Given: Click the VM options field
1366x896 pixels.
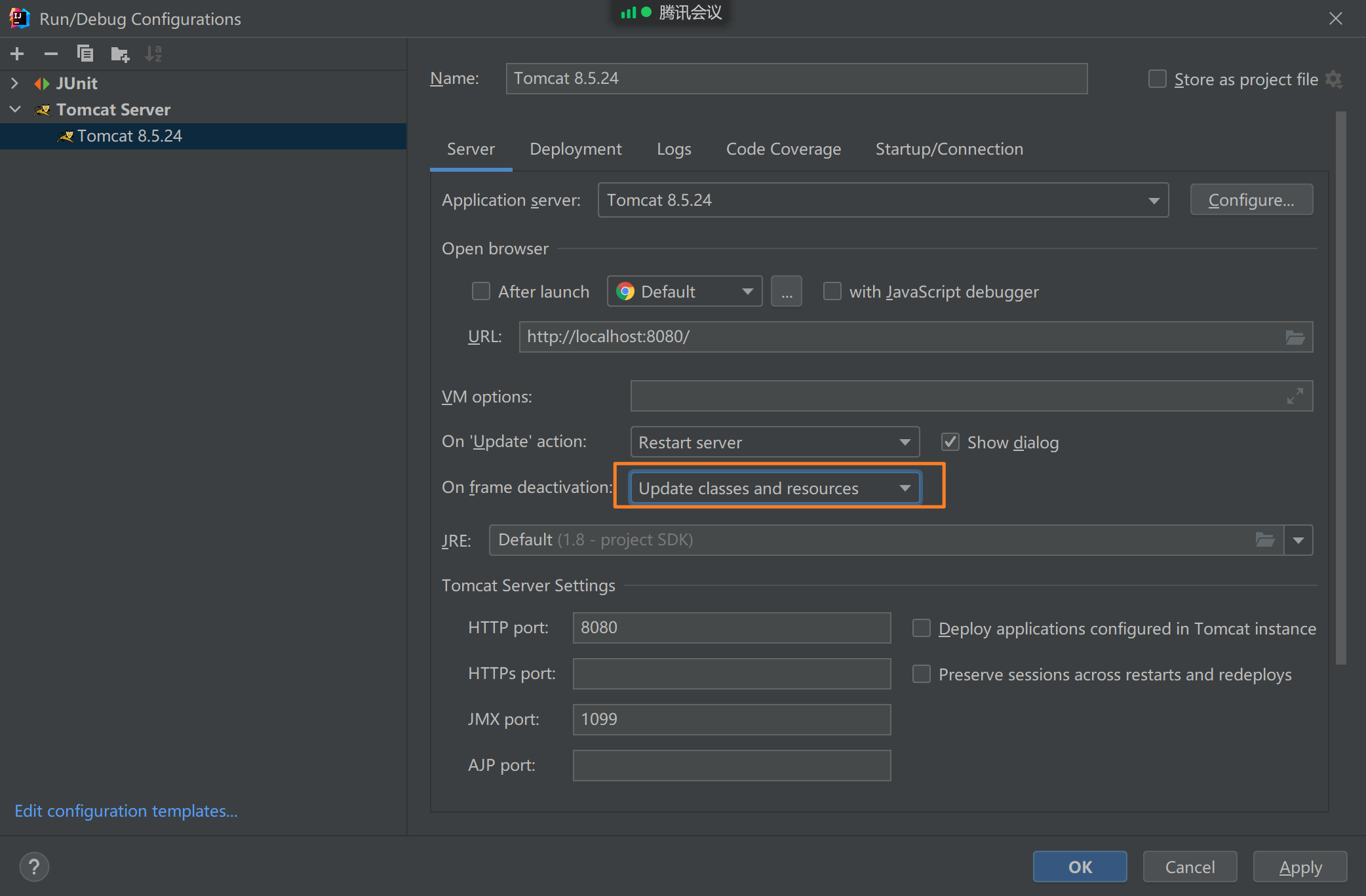Looking at the screenshot, I should pyautogui.click(x=971, y=396).
